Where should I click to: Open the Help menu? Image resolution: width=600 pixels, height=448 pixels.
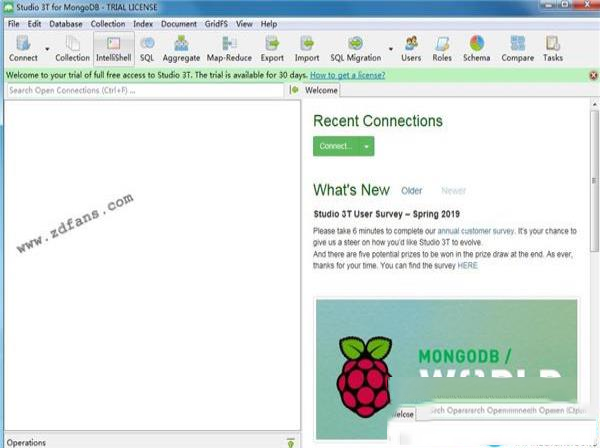pos(269,24)
